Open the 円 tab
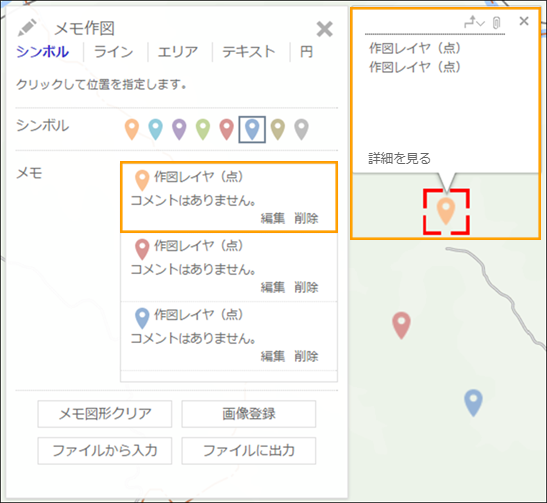The height and width of the screenshot is (503, 547). pyautogui.click(x=306, y=52)
